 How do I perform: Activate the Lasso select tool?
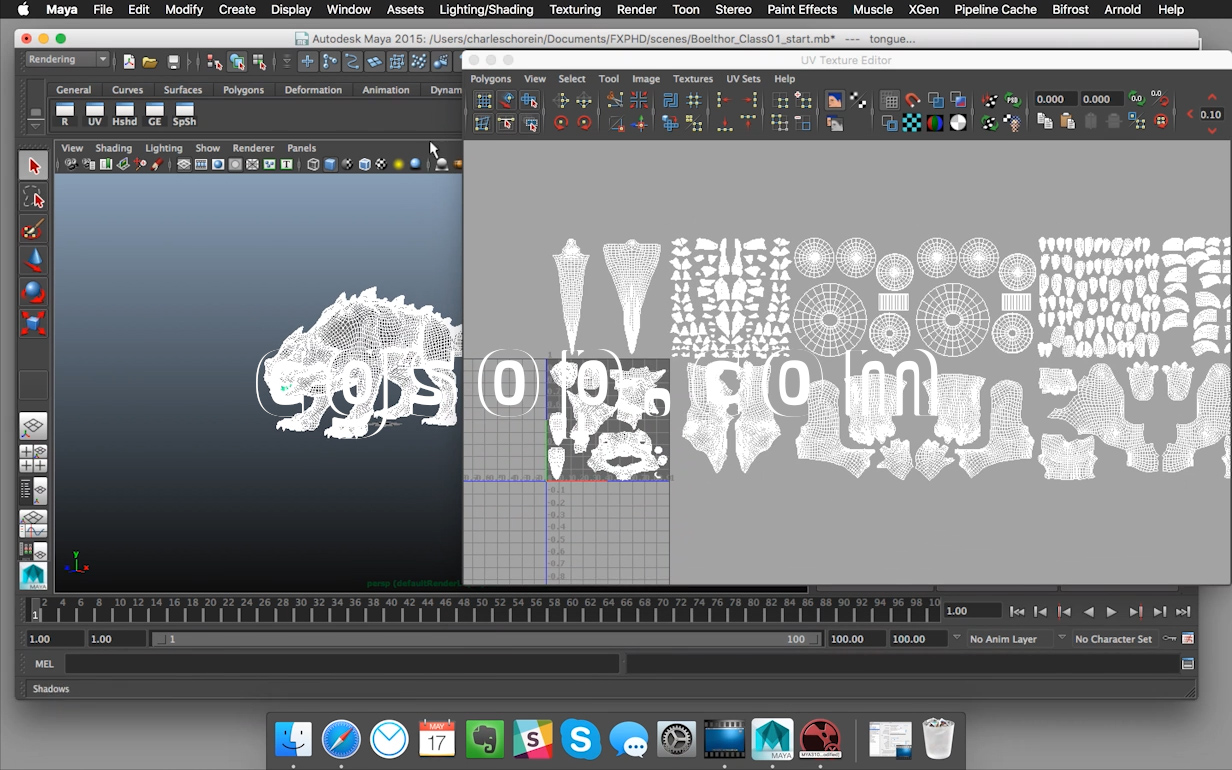click(34, 198)
